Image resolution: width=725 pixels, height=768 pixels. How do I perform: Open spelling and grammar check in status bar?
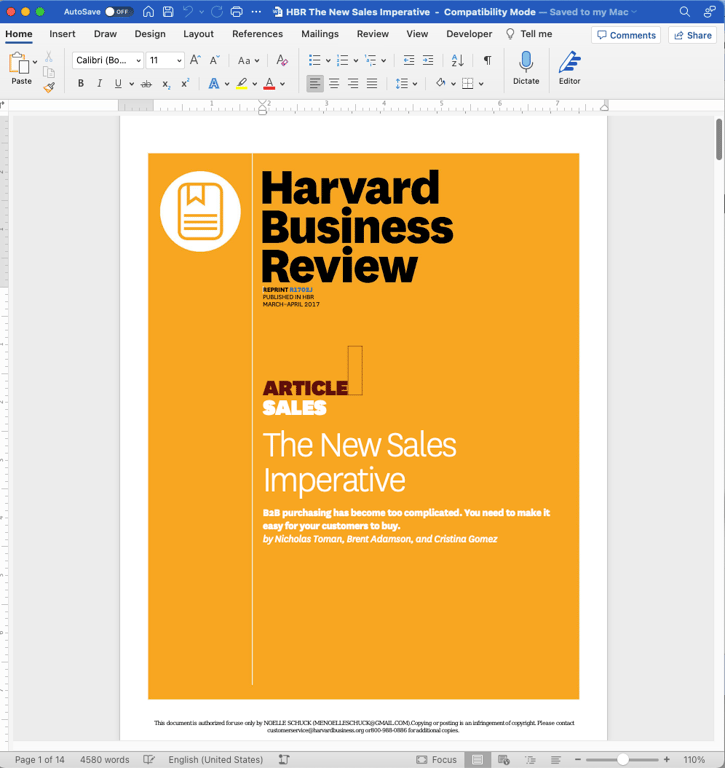point(149,759)
